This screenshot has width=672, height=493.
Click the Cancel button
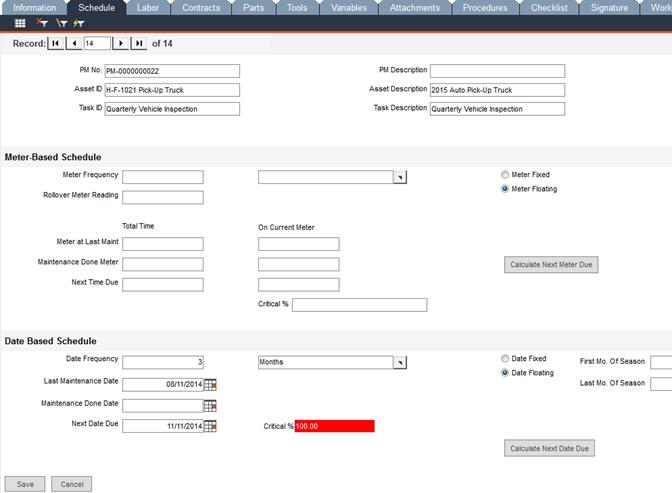(71, 484)
